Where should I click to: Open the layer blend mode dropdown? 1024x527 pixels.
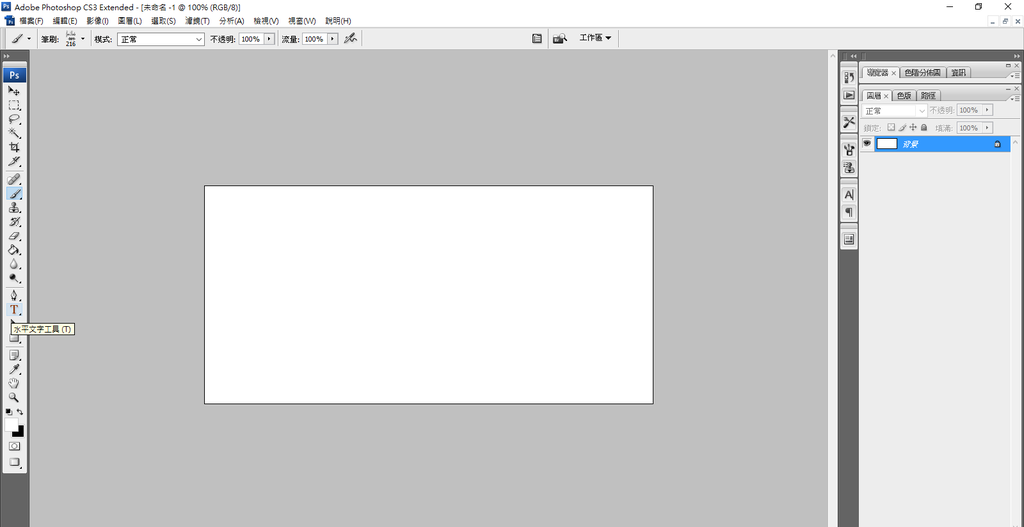[894, 111]
